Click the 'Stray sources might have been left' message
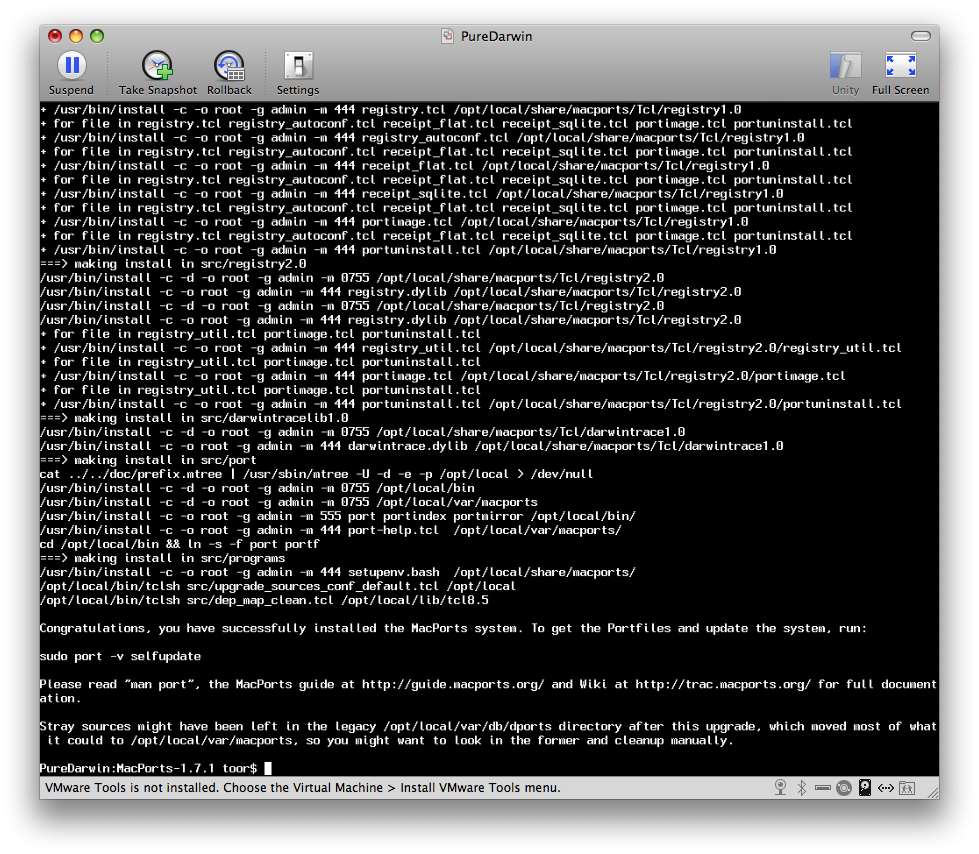The image size is (979, 854). tap(488, 734)
